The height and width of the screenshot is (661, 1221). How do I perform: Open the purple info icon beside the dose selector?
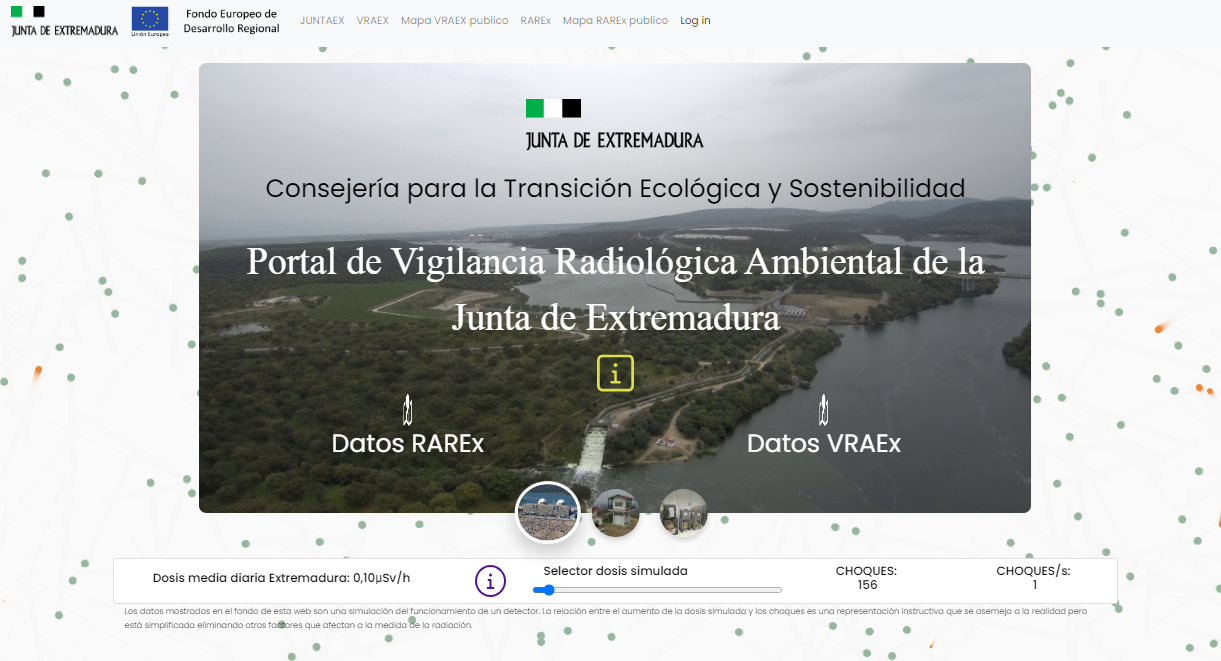(490, 580)
